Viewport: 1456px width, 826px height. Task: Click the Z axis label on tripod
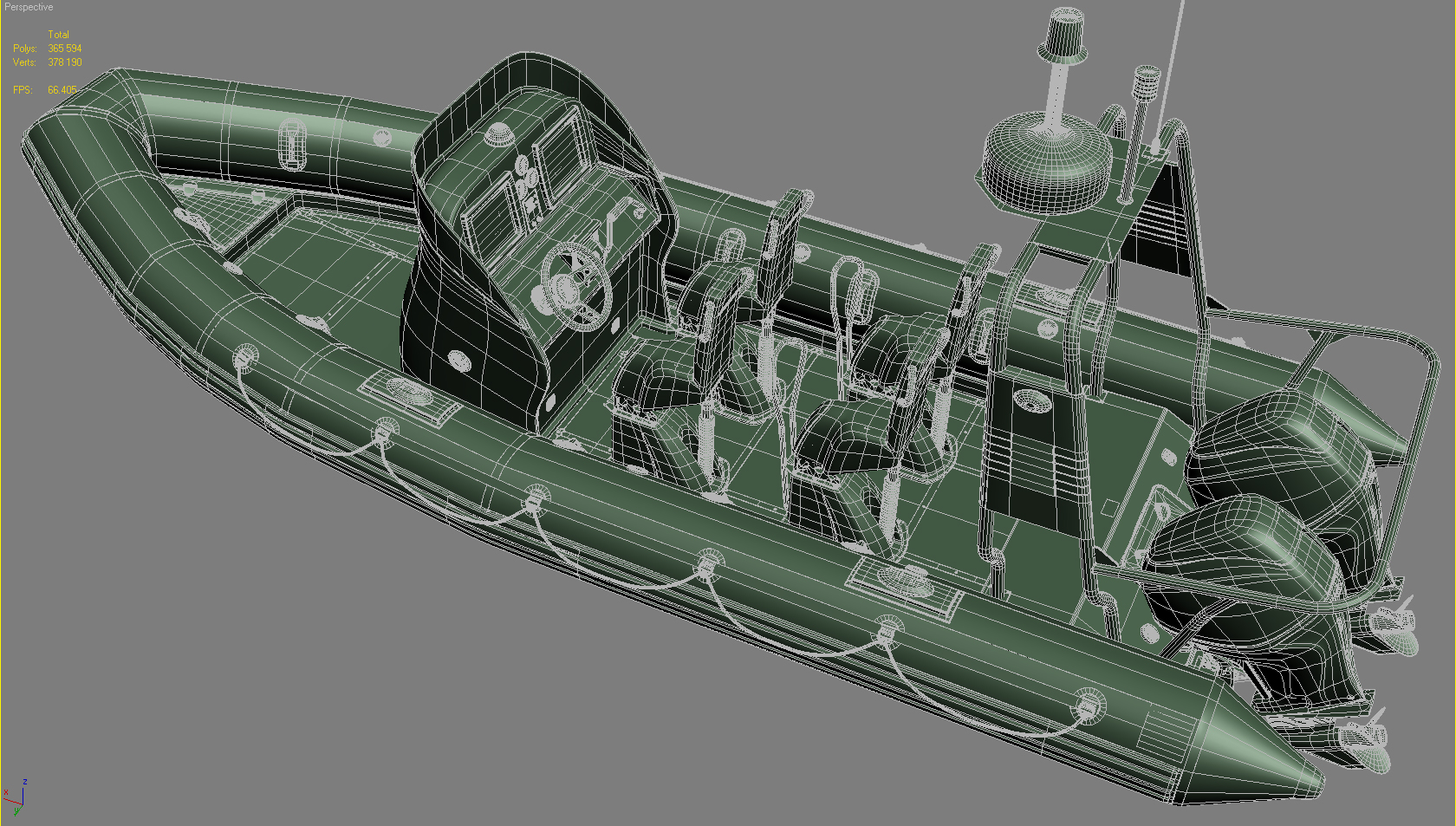click(x=25, y=782)
